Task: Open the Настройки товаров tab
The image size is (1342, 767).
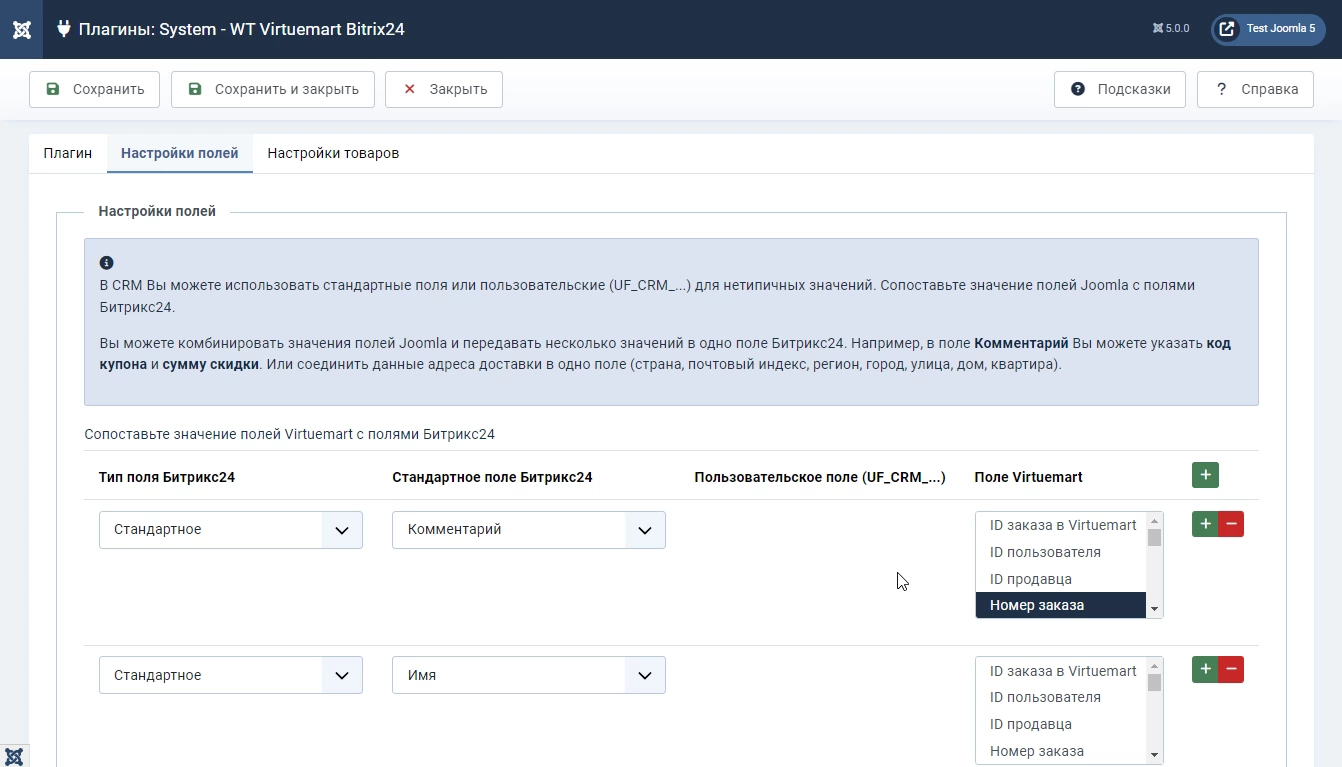Action: coord(333,153)
